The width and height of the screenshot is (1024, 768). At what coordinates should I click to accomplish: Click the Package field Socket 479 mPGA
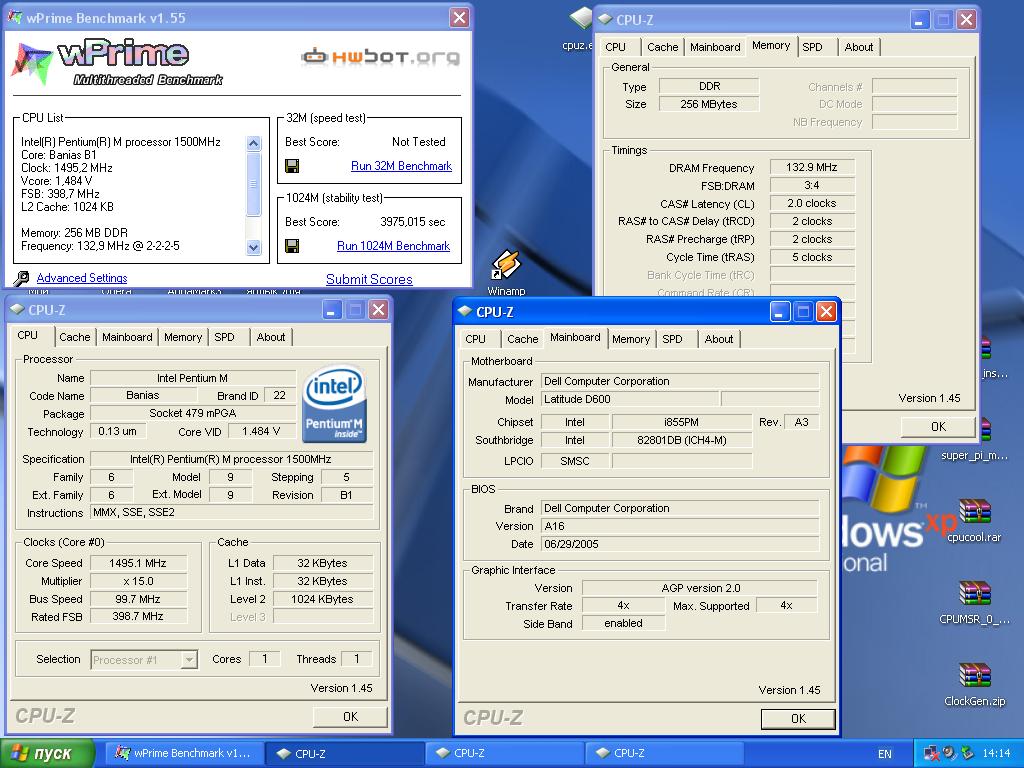pyautogui.click(x=193, y=413)
